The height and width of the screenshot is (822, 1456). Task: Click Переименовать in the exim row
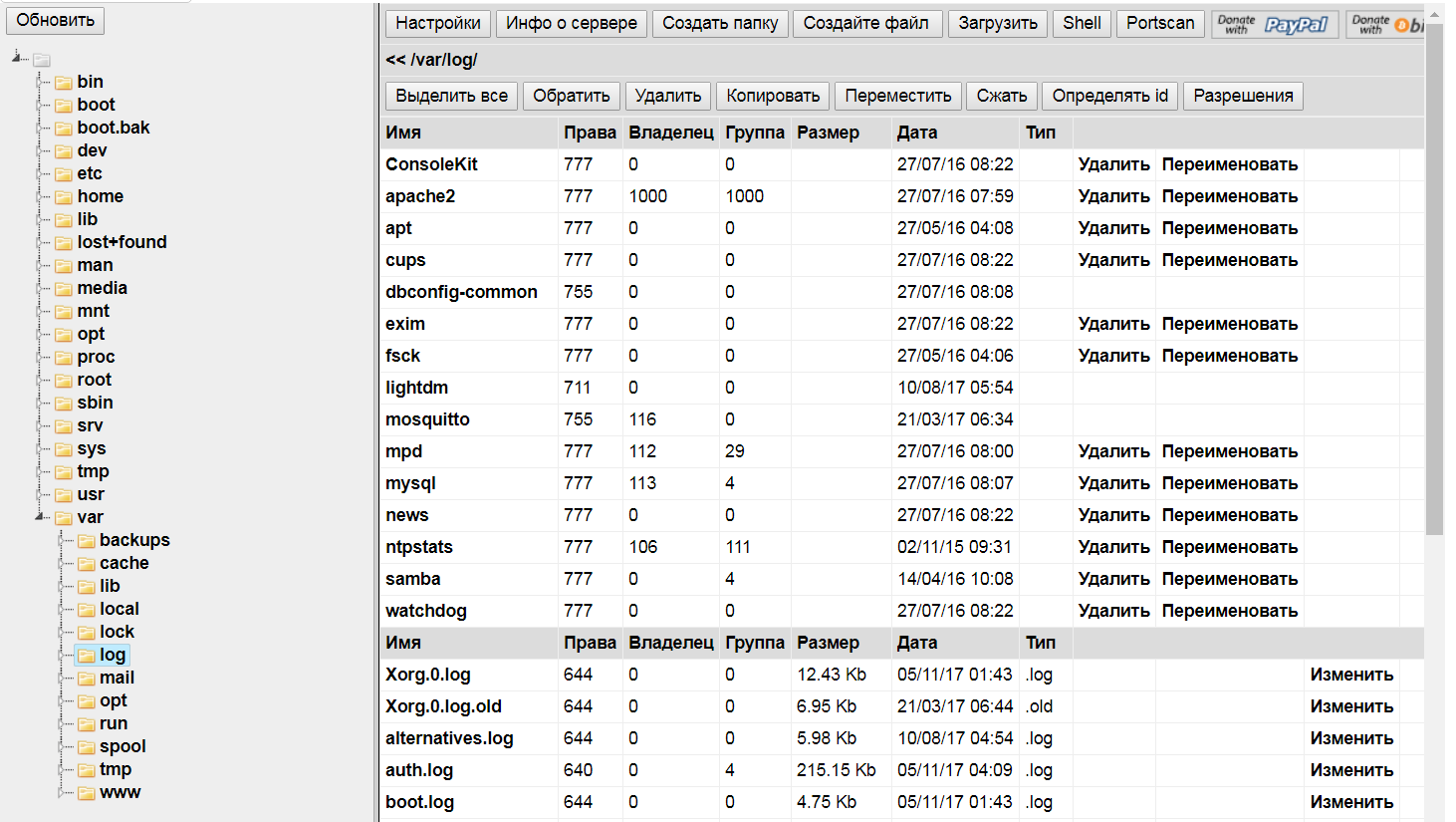(x=1230, y=324)
